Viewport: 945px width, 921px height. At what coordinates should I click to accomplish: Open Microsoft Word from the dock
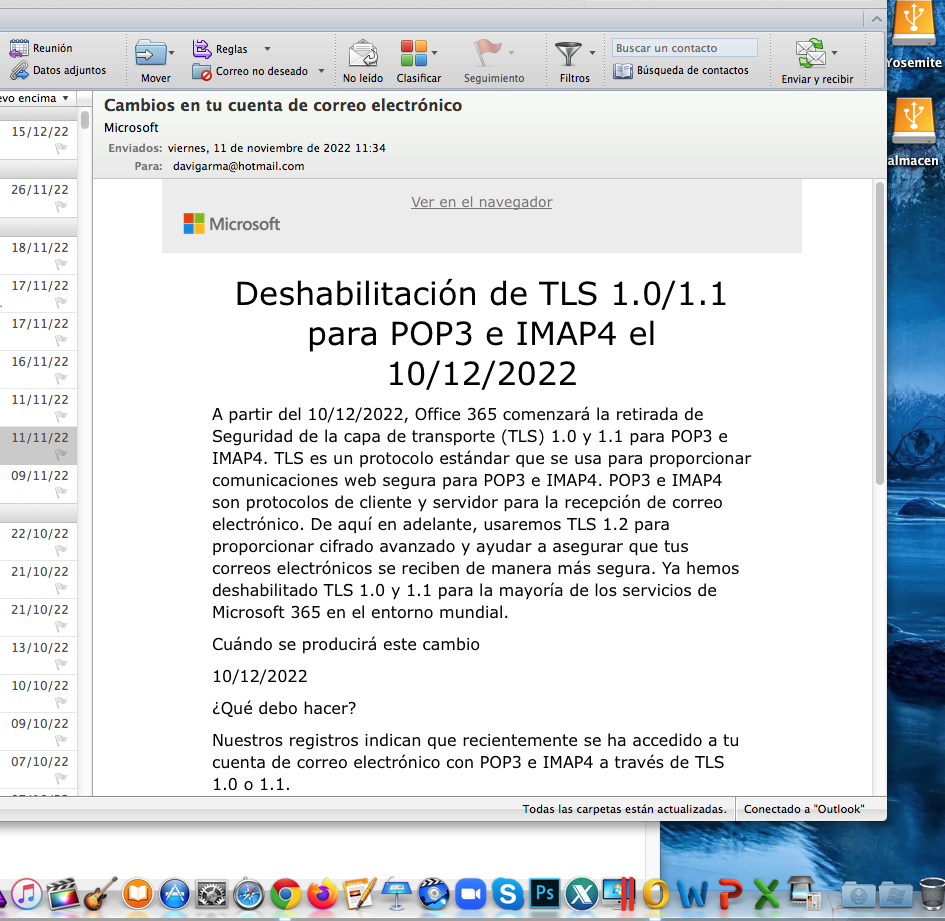tap(692, 894)
